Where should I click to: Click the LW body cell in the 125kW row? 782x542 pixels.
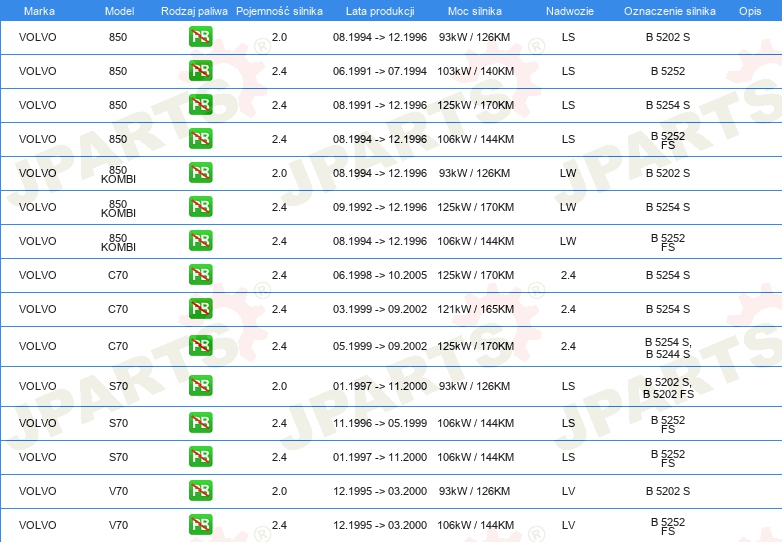568,207
